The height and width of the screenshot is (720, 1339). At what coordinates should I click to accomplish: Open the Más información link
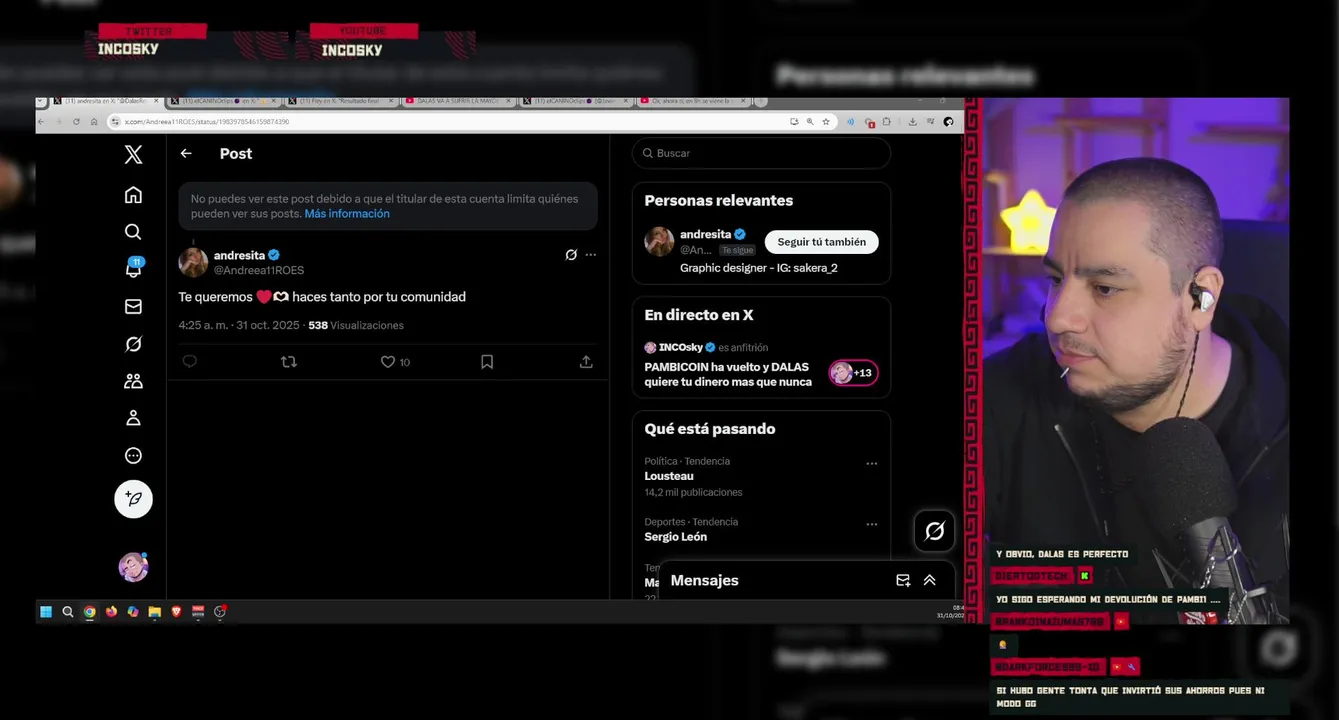point(347,214)
